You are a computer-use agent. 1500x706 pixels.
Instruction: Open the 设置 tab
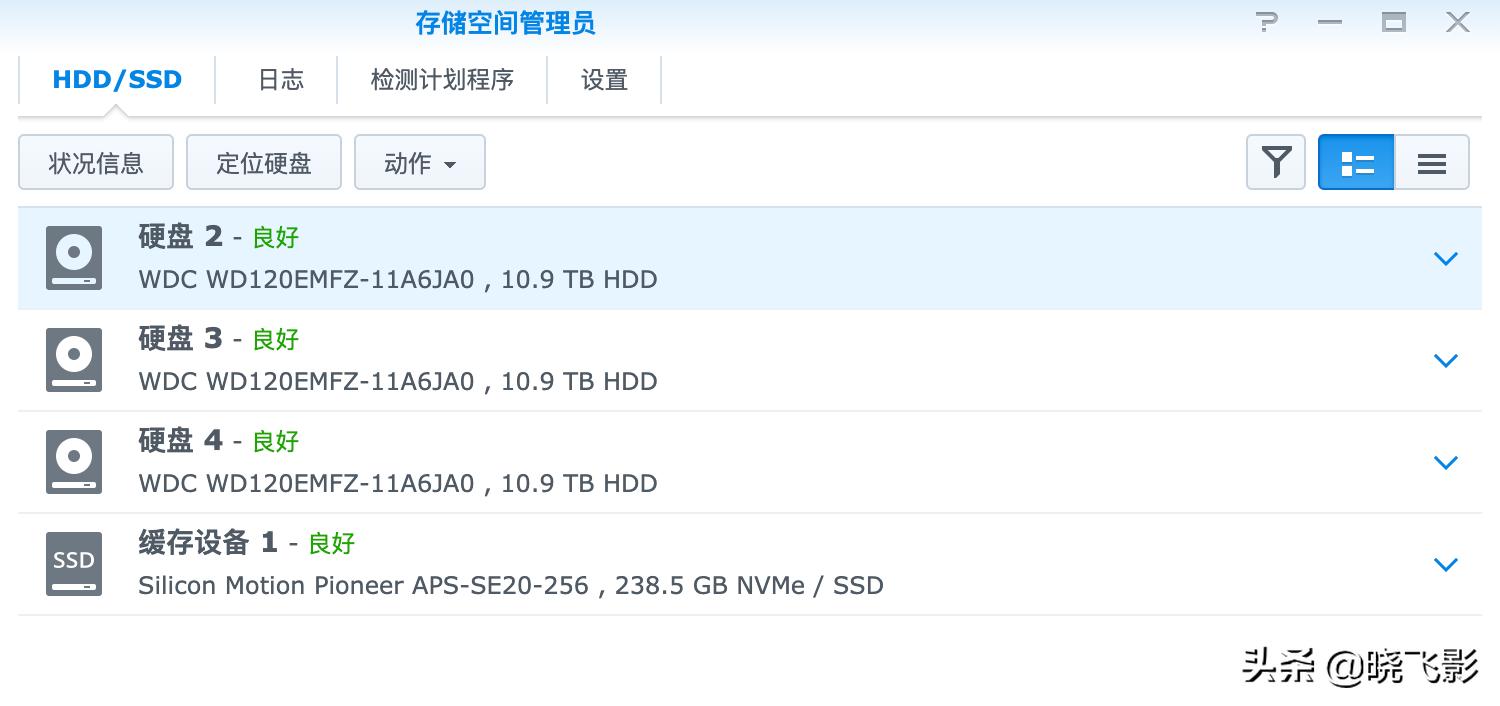[604, 80]
